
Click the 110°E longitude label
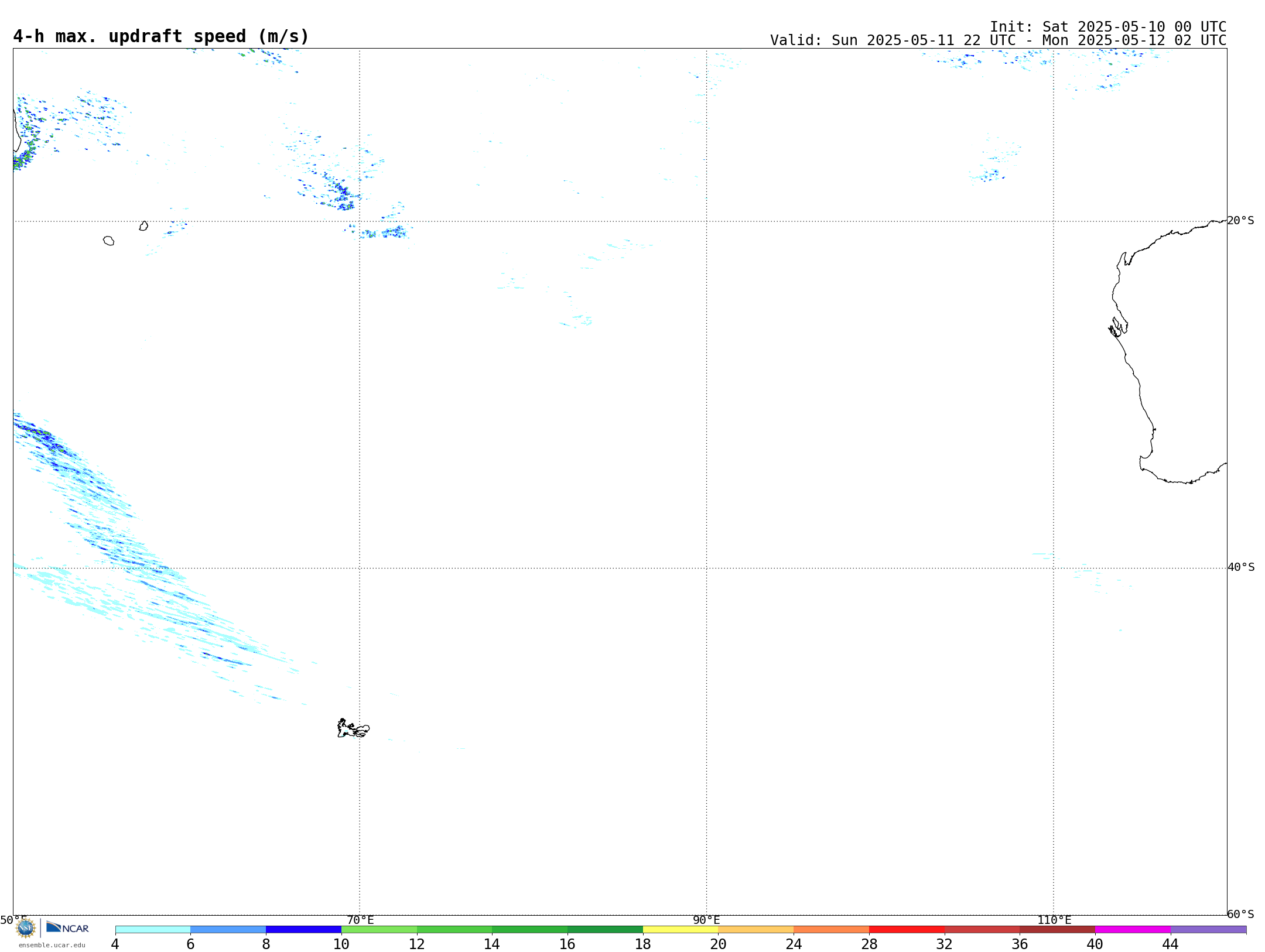click(x=1054, y=920)
